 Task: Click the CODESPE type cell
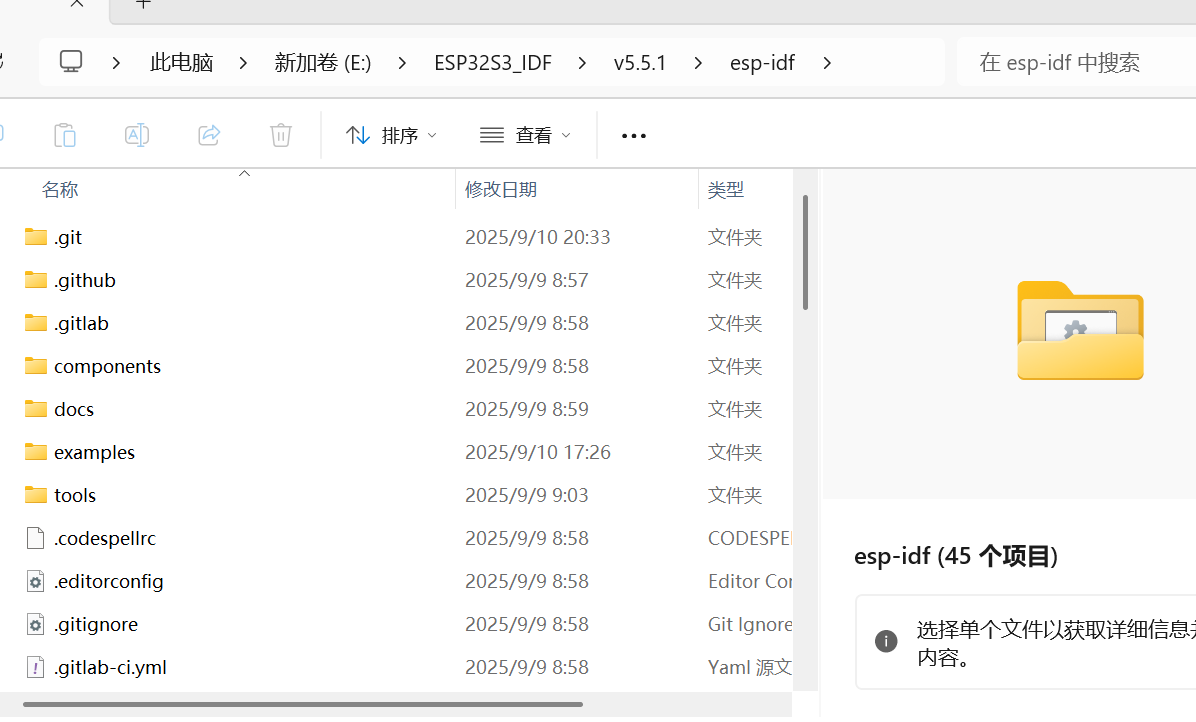click(750, 538)
